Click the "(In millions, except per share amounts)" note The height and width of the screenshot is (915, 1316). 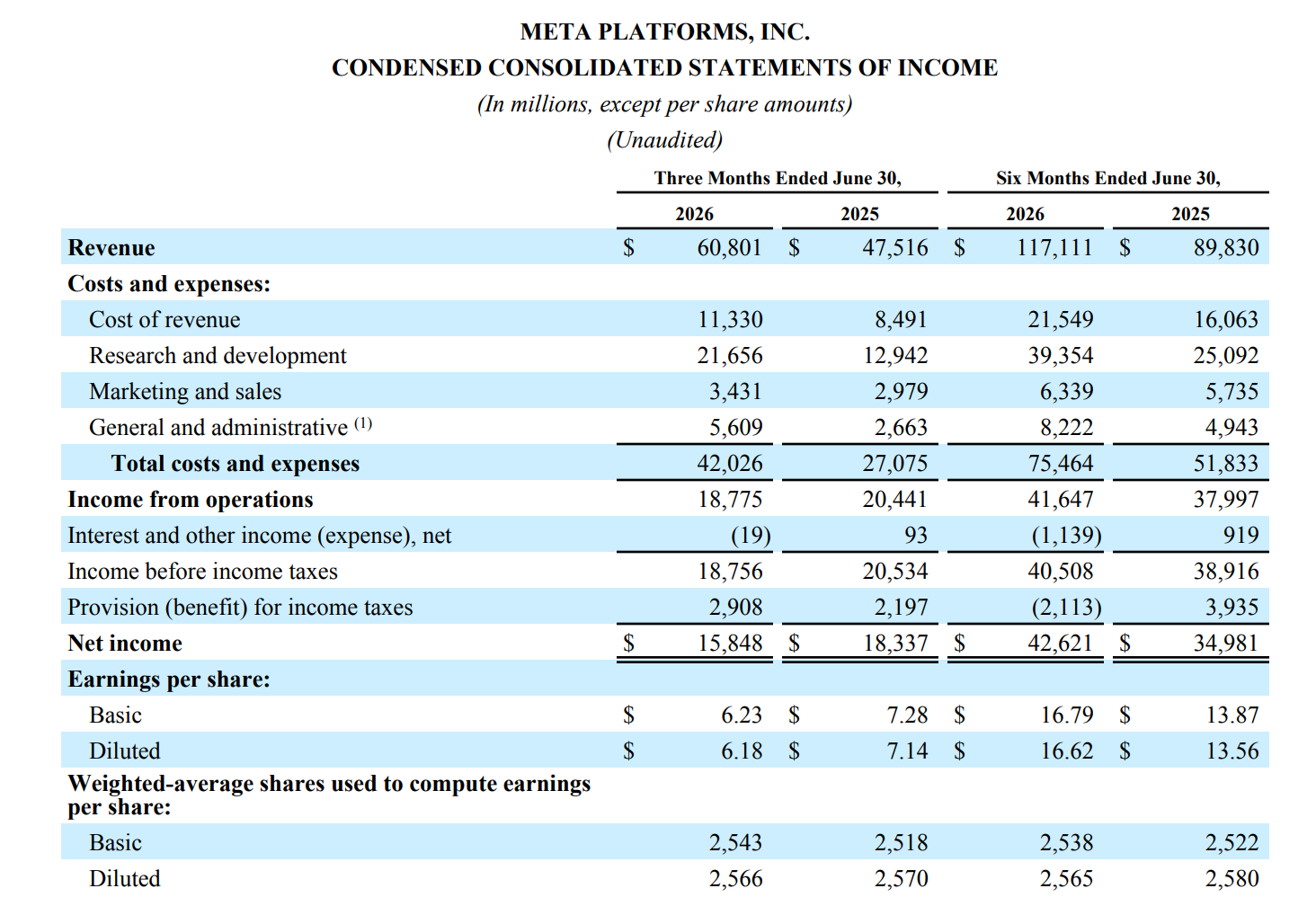pos(665,105)
